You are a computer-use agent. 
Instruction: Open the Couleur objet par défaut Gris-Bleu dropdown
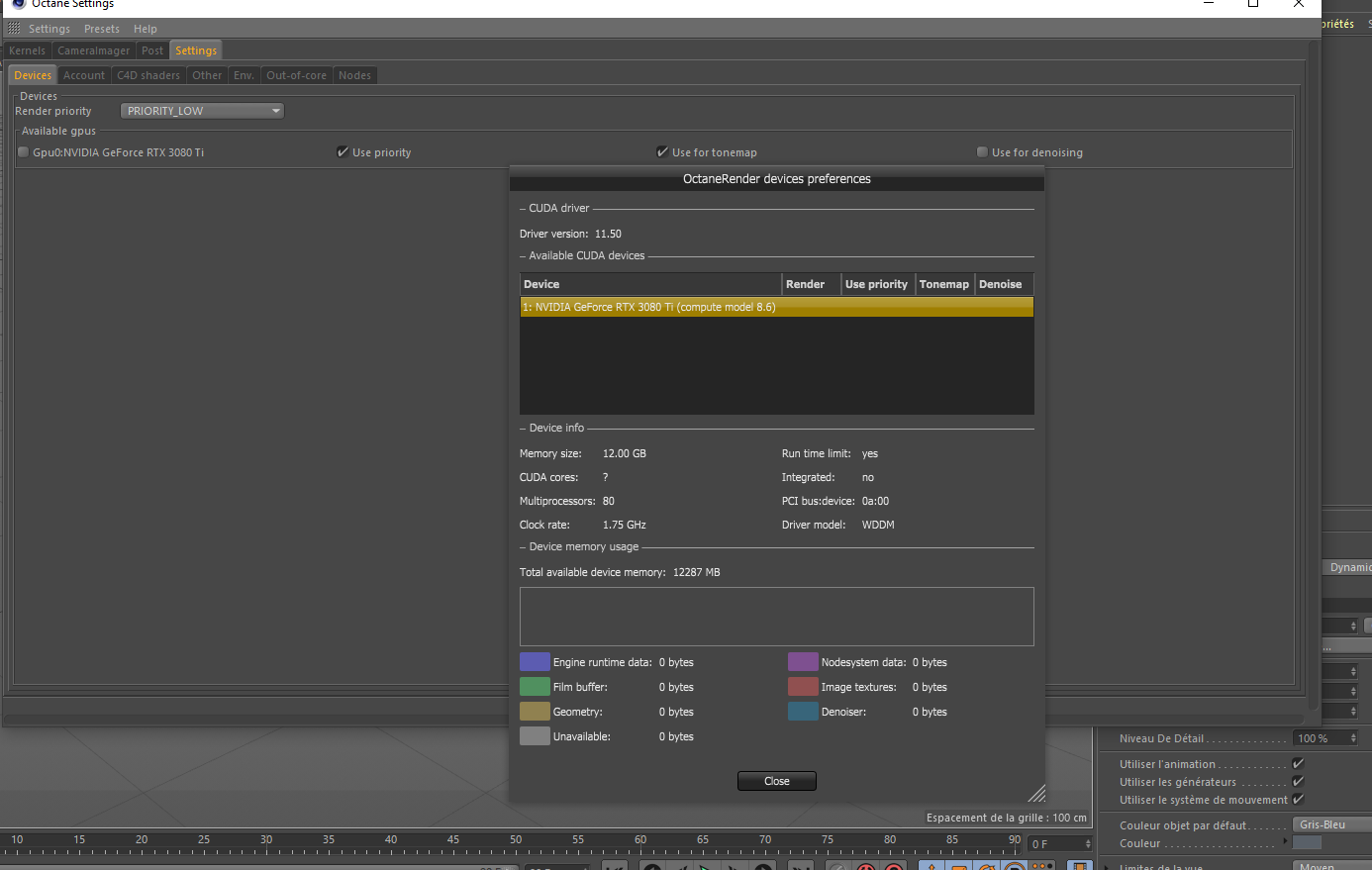(1332, 824)
